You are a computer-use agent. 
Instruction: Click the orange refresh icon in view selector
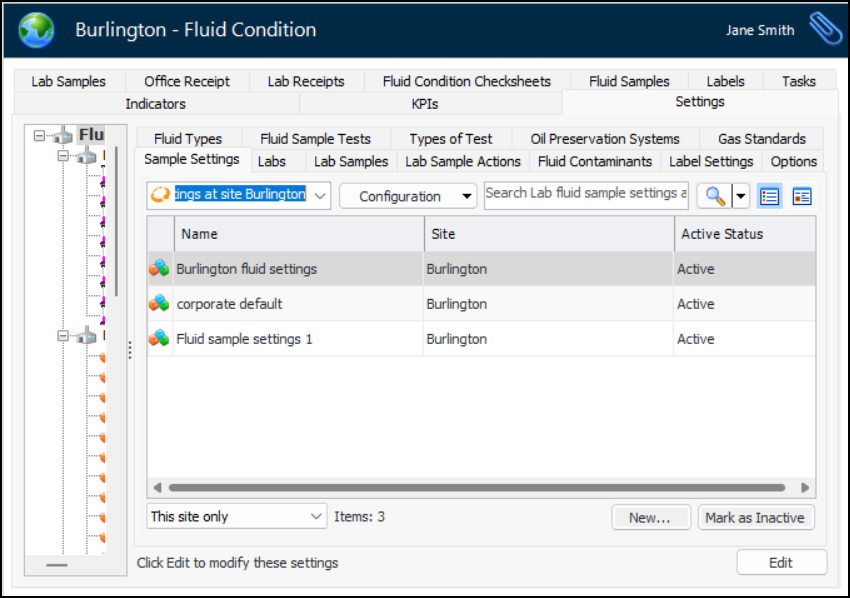[160, 195]
